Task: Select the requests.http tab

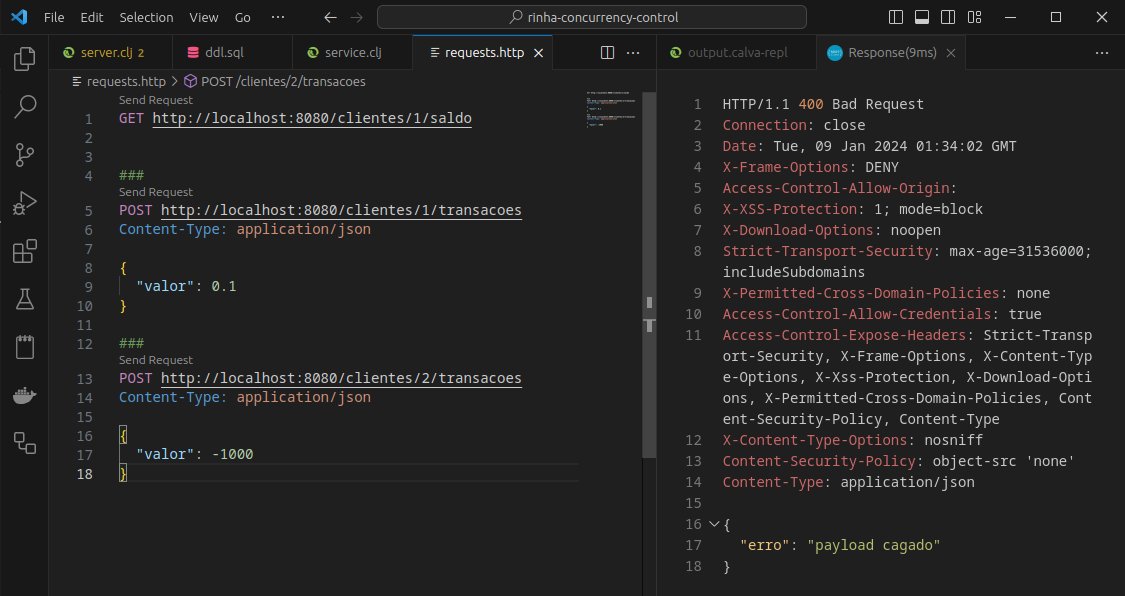Action: 483,52
